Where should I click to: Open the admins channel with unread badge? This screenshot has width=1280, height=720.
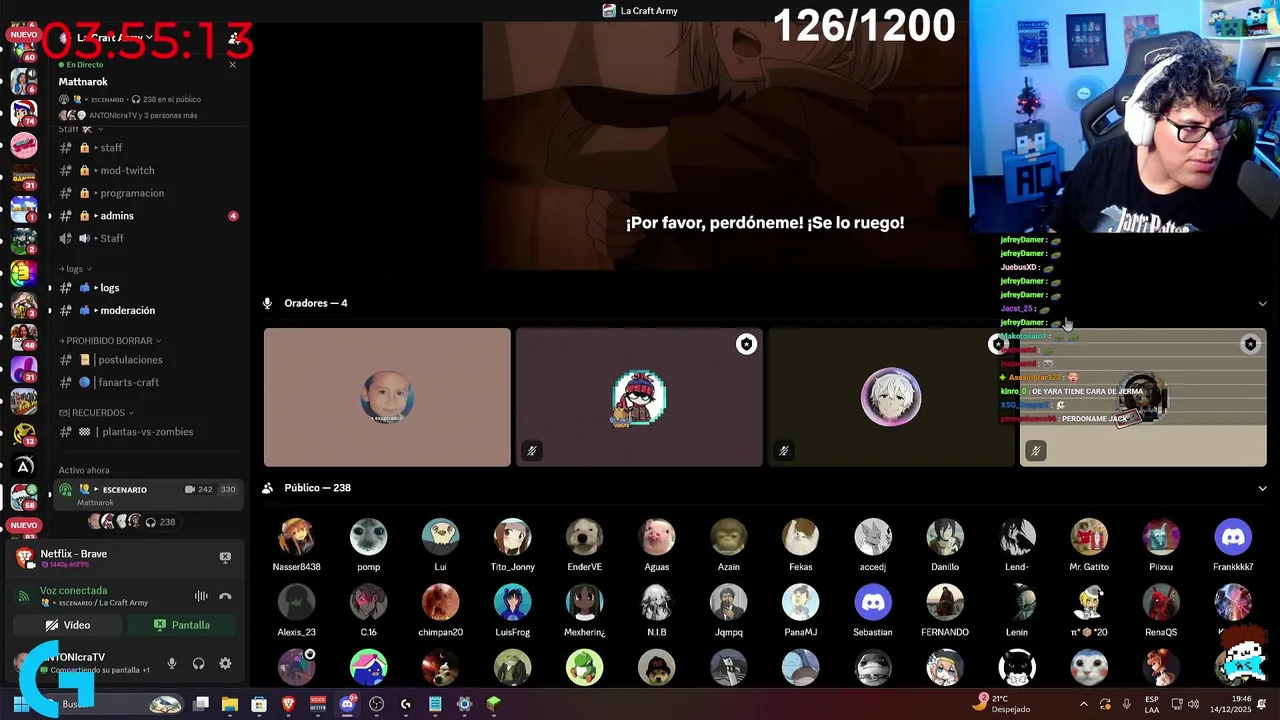coord(150,216)
